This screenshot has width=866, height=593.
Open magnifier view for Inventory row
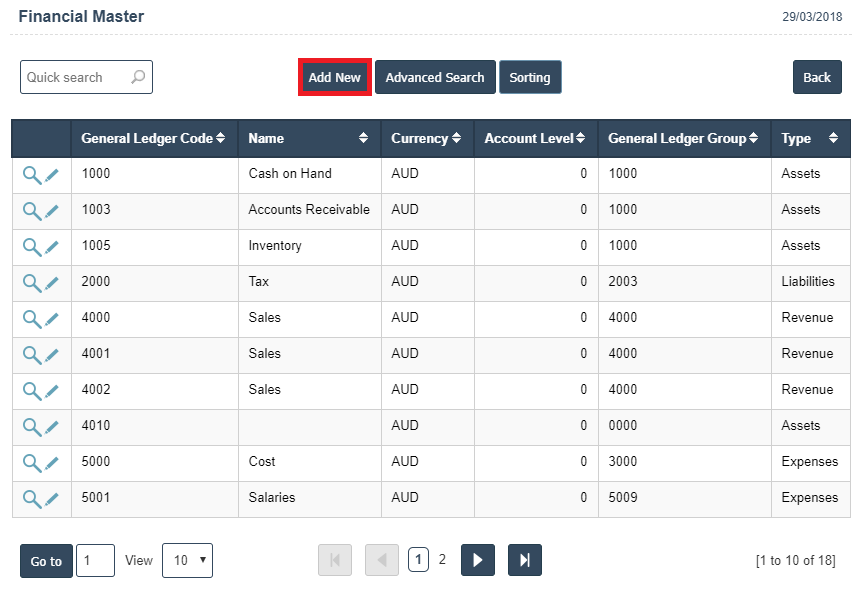point(32,247)
